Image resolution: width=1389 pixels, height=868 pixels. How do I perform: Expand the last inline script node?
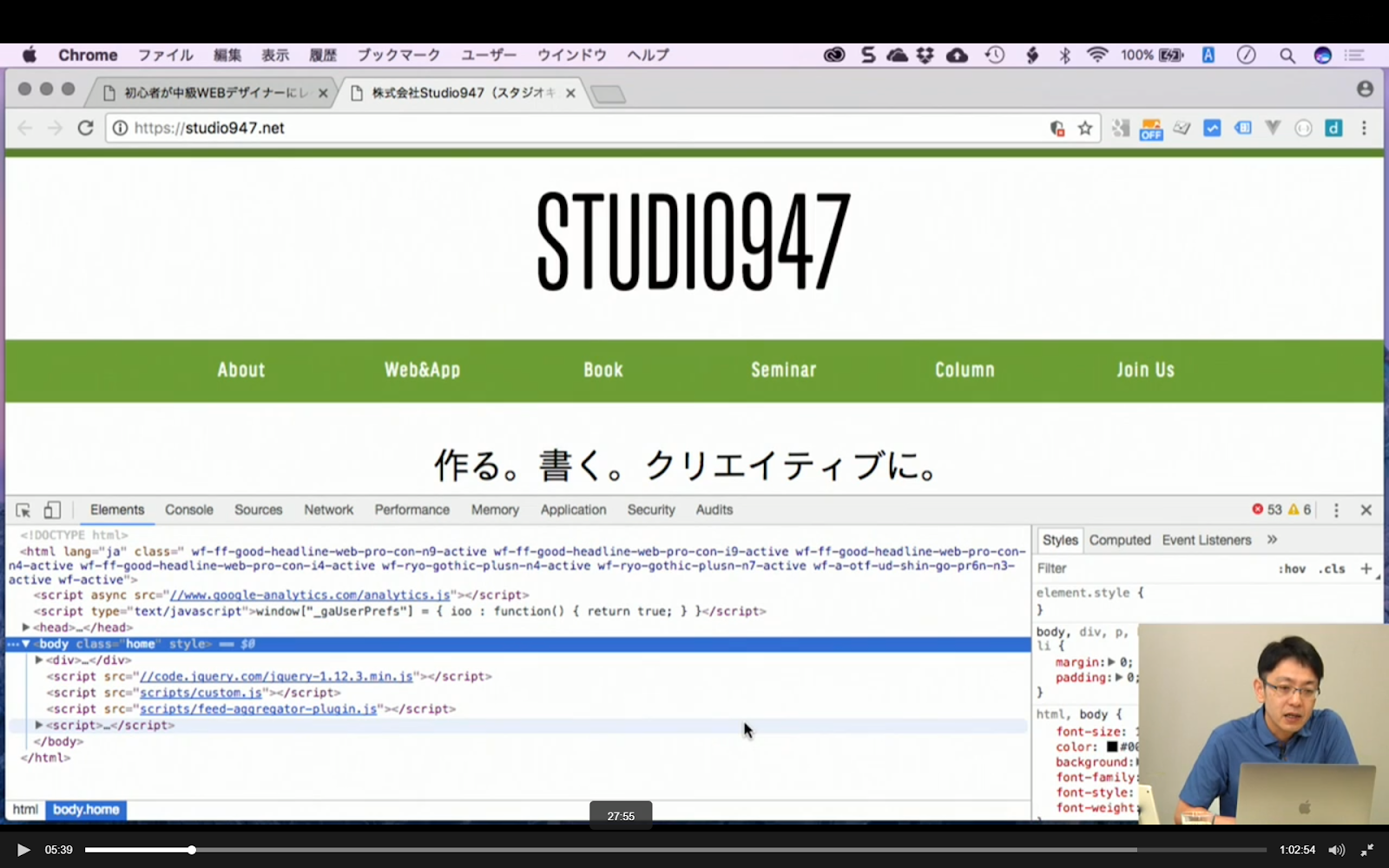tap(39, 725)
